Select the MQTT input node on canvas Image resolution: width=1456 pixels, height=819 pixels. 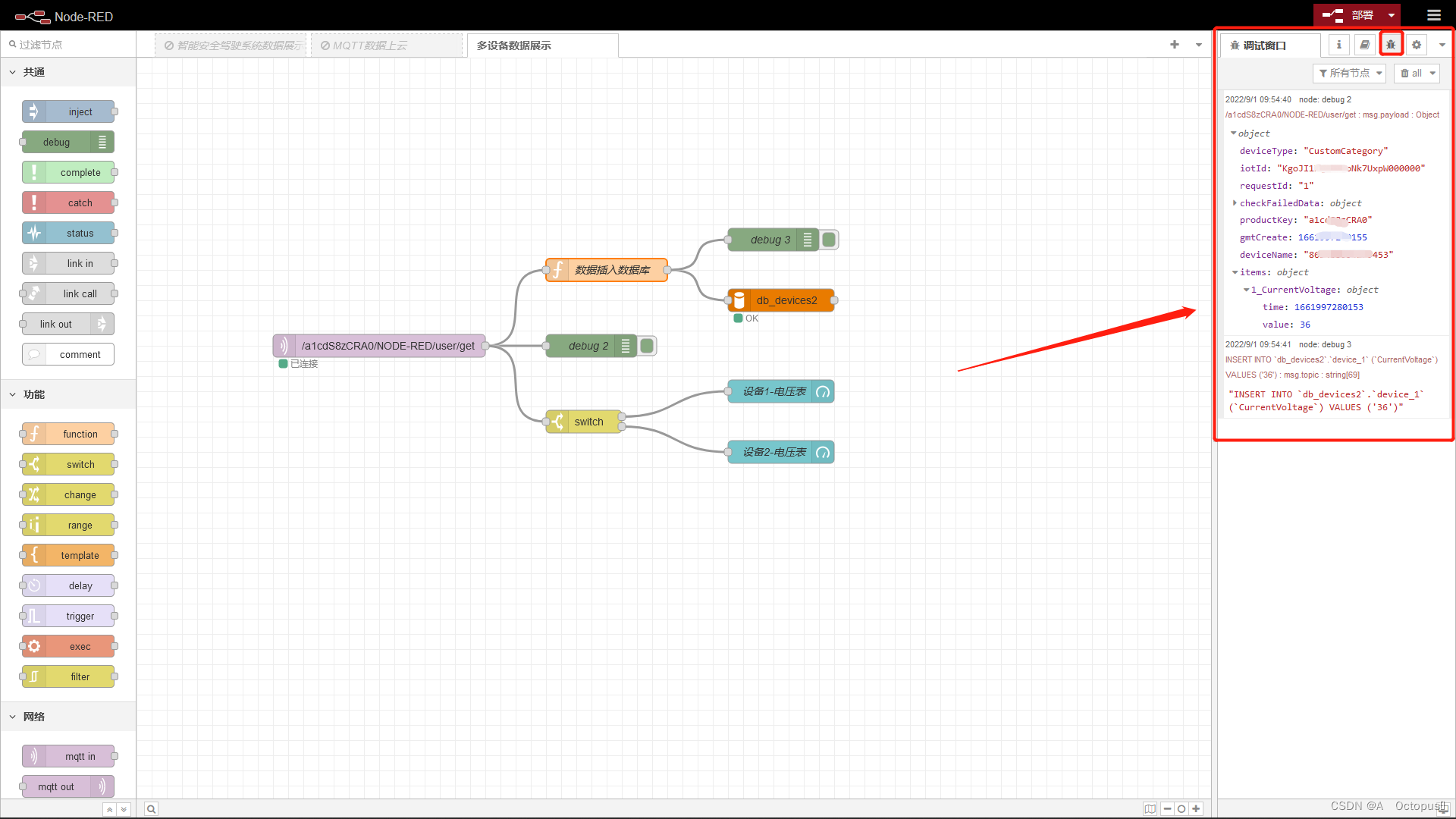click(x=379, y=346)
